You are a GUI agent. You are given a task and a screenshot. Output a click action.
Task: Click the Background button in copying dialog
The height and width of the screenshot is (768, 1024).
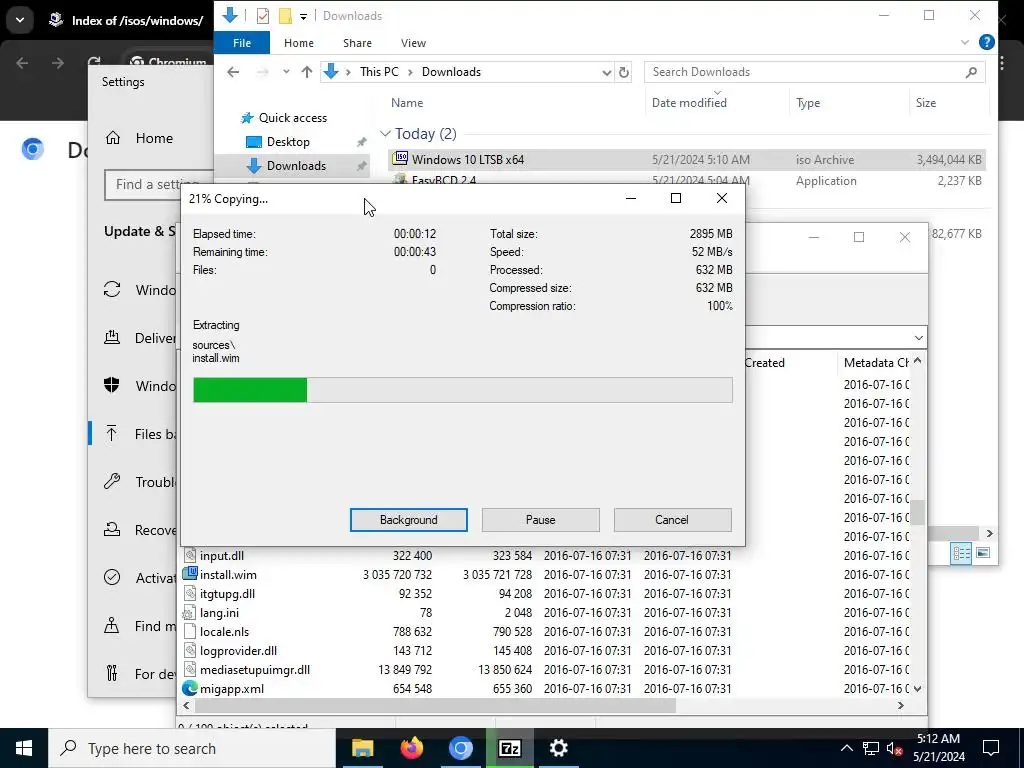coord(408,520)
